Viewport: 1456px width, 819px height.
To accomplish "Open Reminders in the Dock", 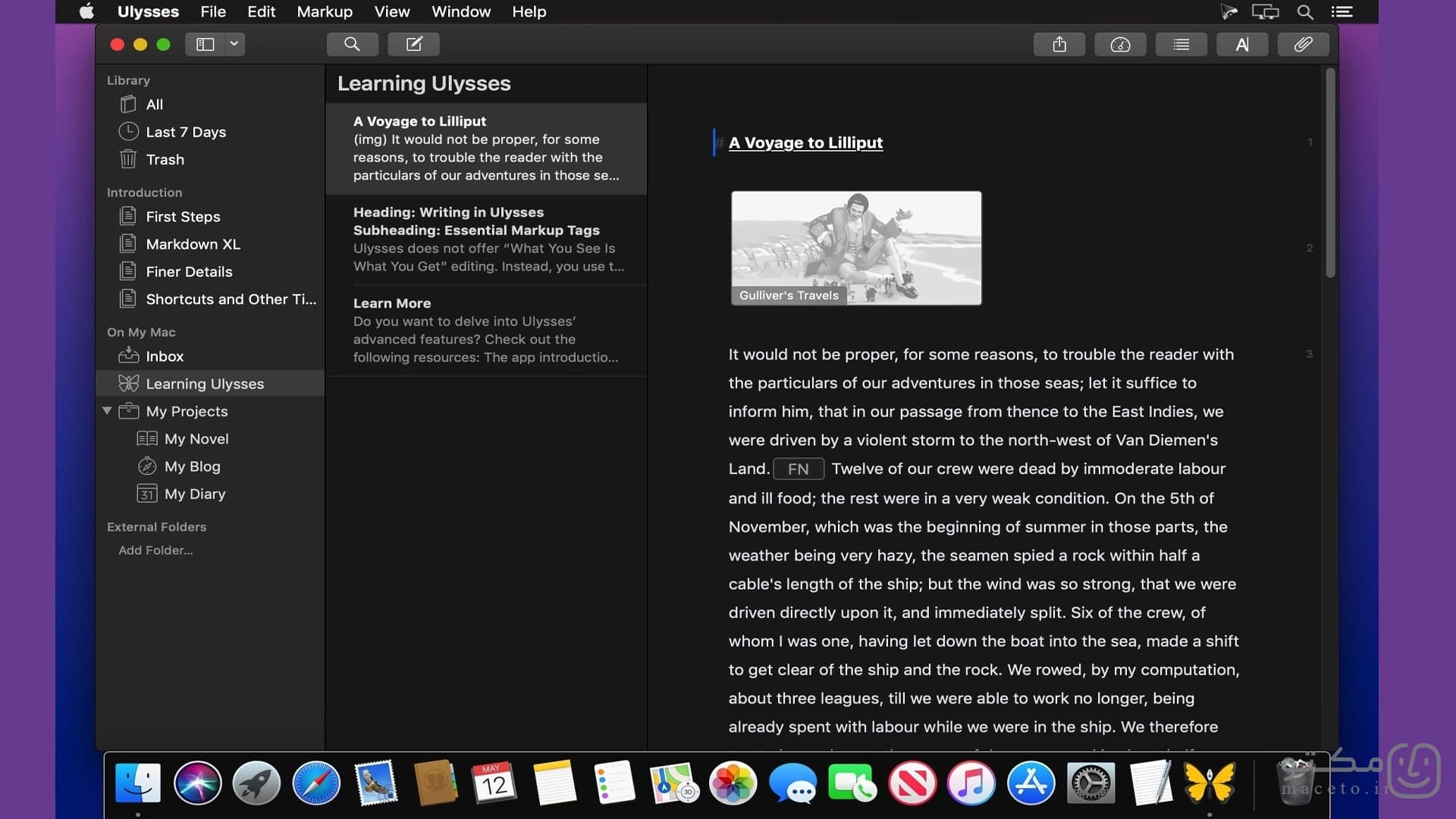I will point(613,783).
